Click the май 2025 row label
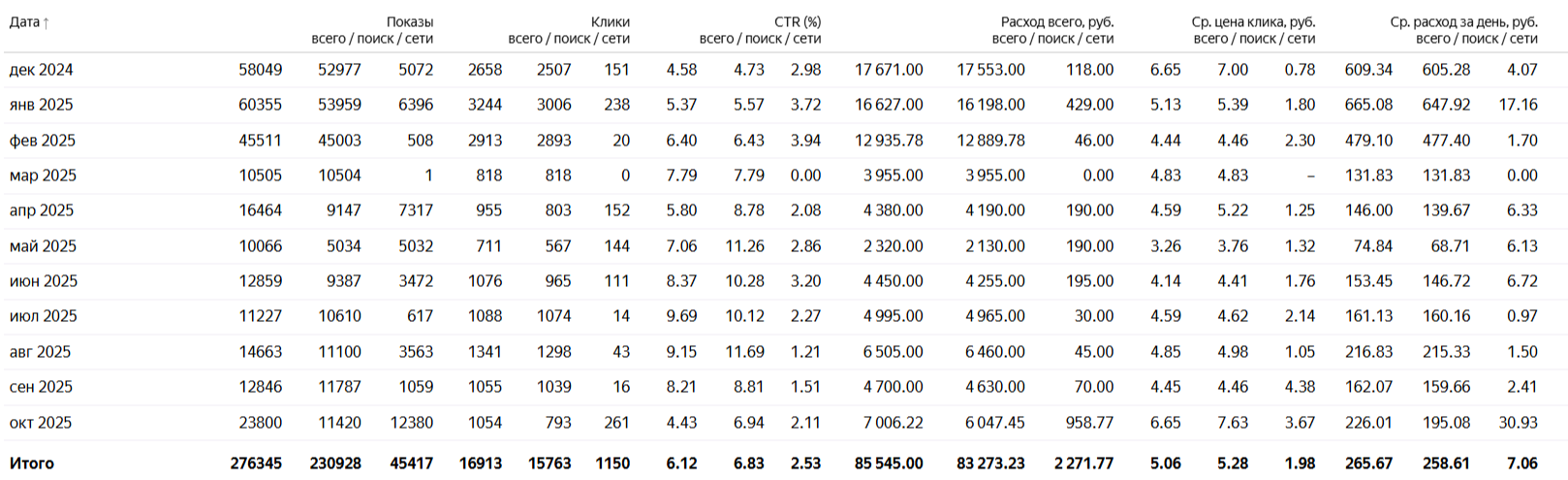1568x480 pixels. pyautogui.click(x=43, y=246)
